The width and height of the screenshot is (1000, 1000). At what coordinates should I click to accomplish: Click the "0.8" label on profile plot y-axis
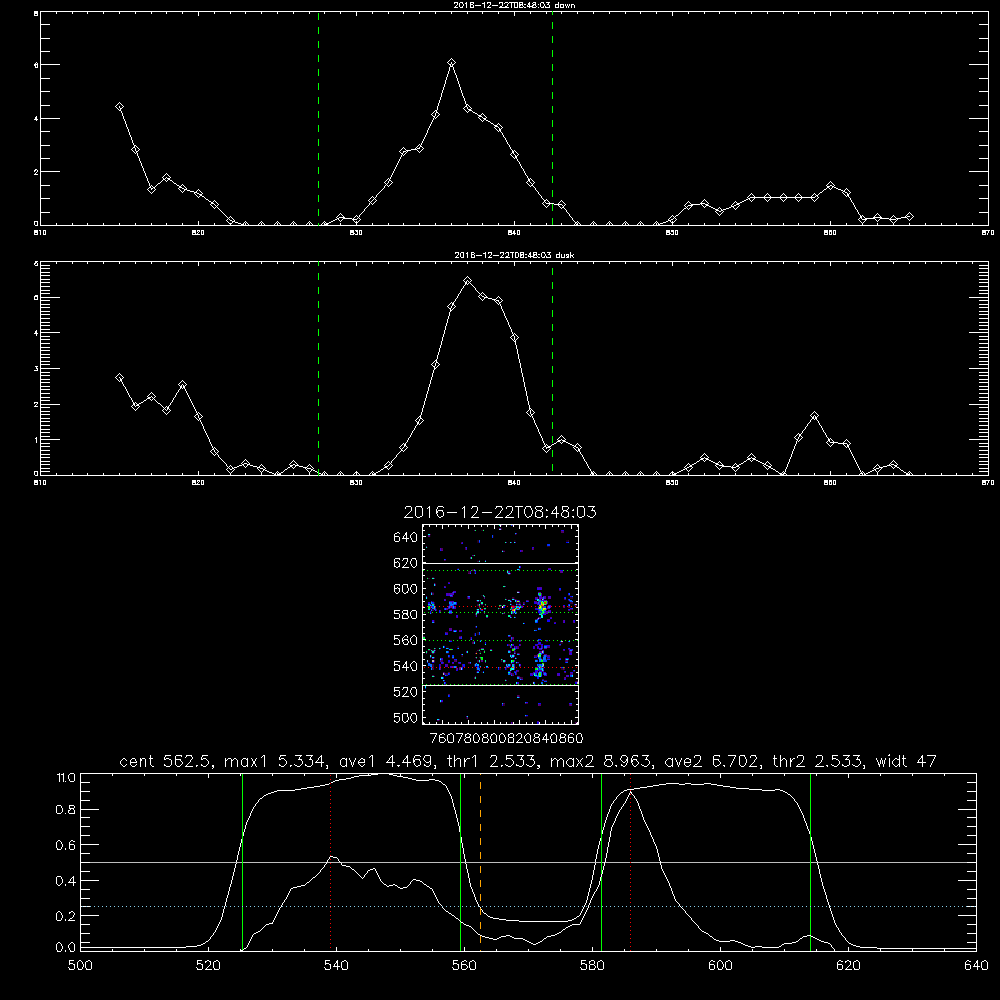(x=66, y=809)
